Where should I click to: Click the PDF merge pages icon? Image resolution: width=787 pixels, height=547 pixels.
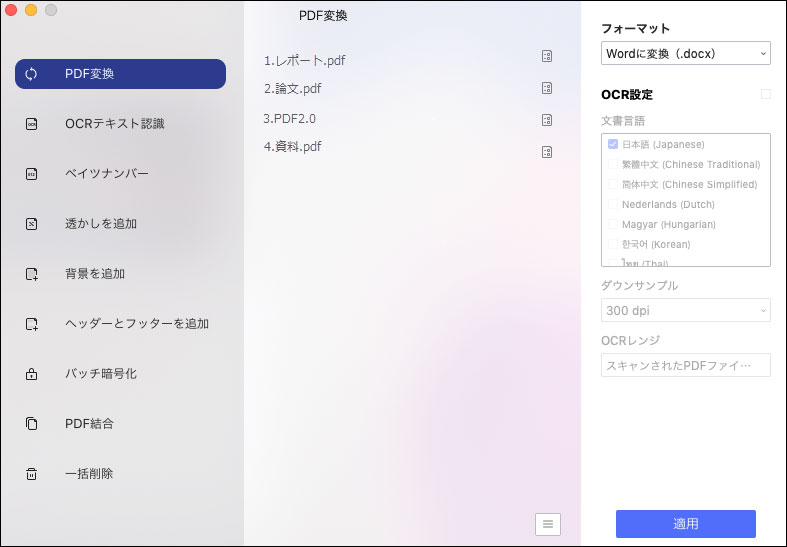[31, 424]
